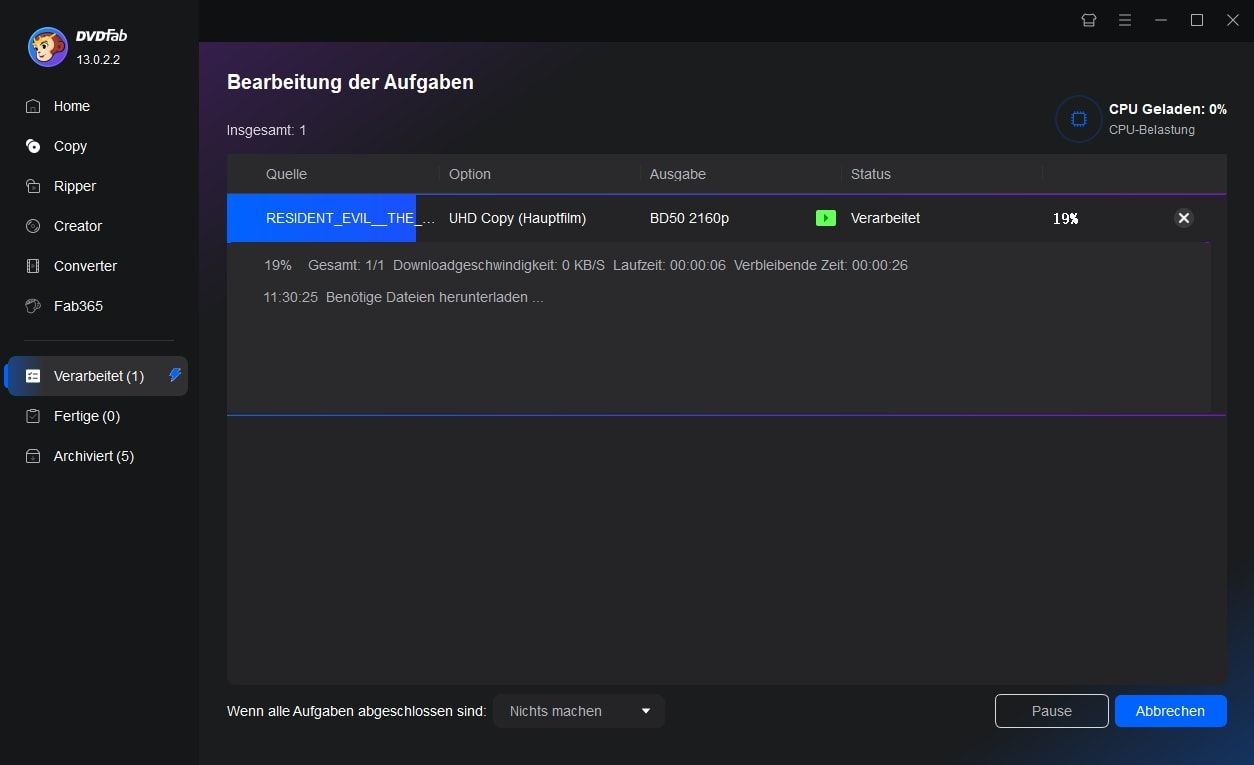Click the version number 13.0.2.2
1254x765 pixels.
(x=98, y=60)
